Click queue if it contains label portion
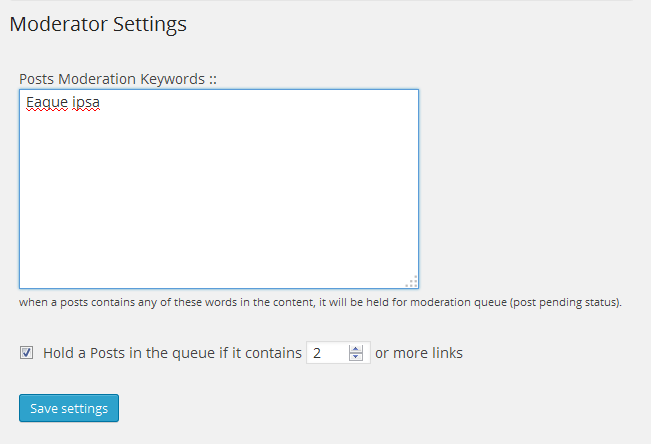 click(x=237, y=353)
